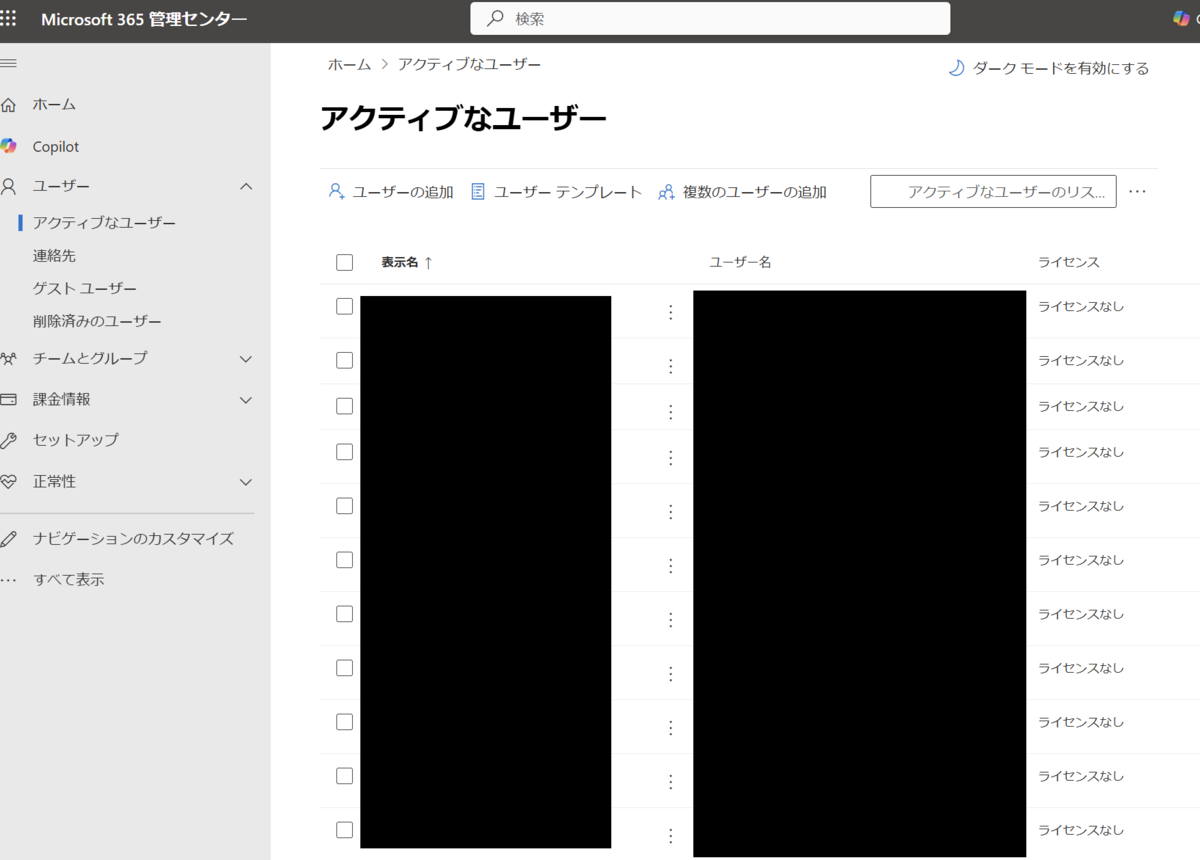Viewport: 1200px width, 860px height.
Task: Open the ホーム sidebar item
Action: coord(54,105)
